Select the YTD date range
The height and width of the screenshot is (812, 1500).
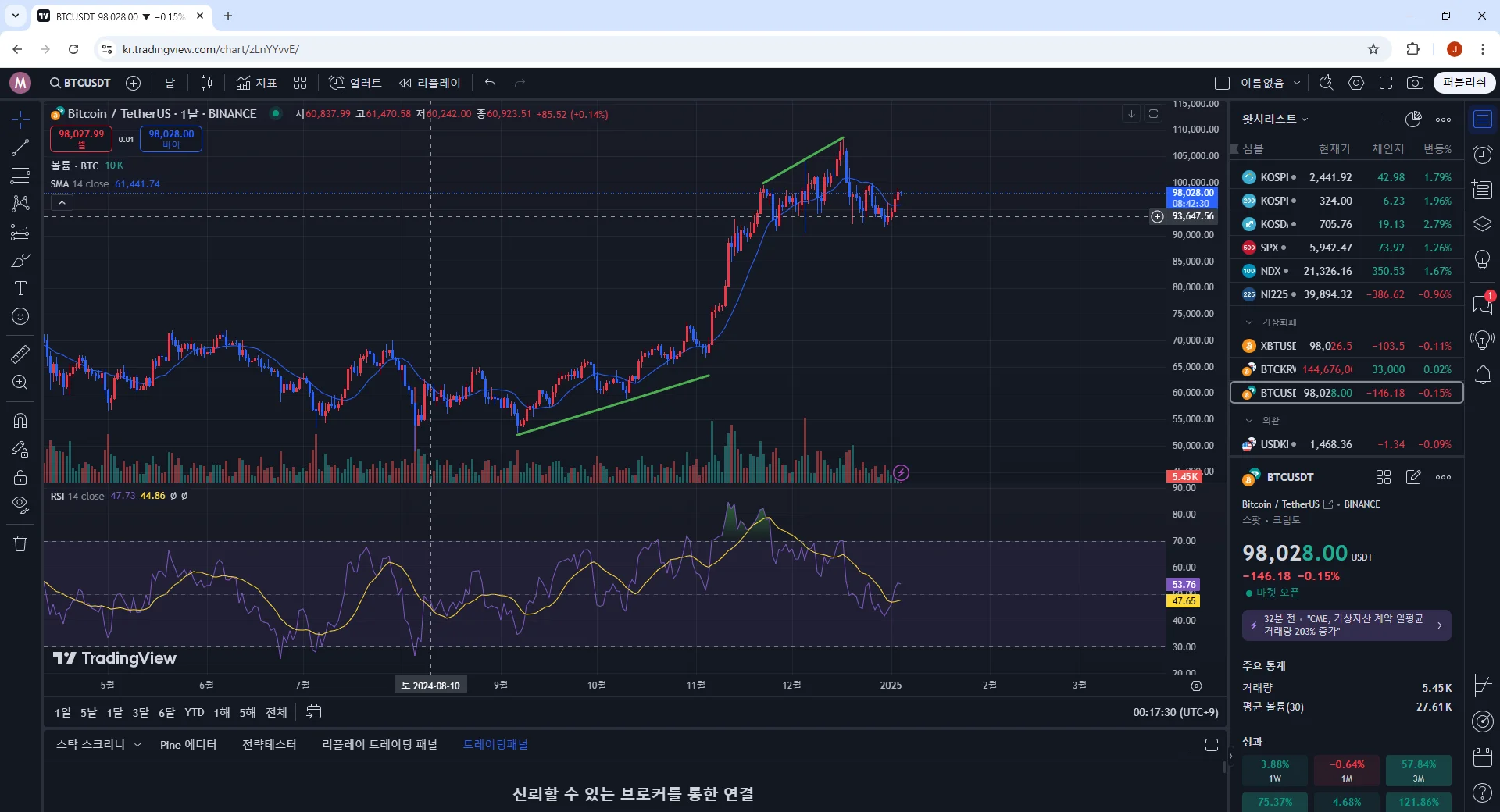coord(195,712)
